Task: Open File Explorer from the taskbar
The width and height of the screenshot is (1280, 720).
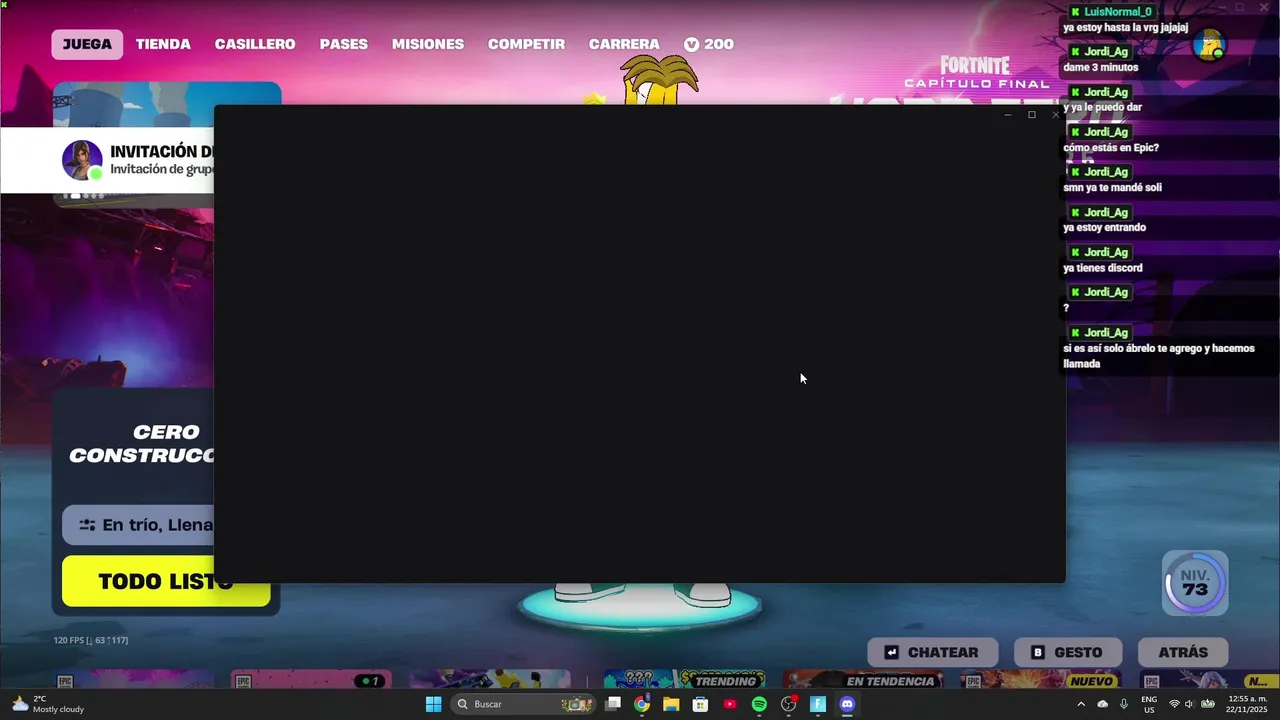Action: [671, 704]
